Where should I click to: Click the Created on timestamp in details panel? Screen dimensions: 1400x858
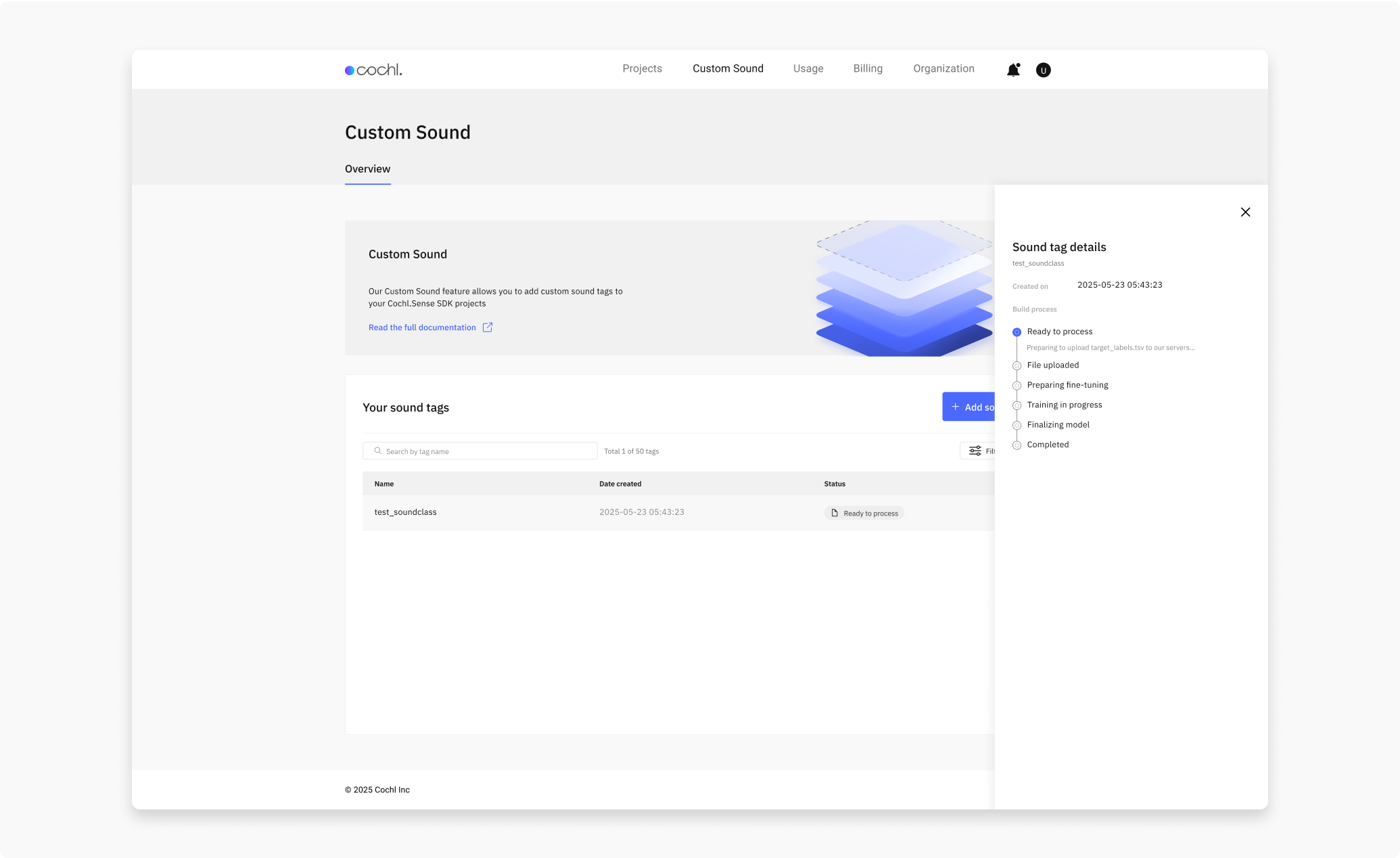[1119, 285]
